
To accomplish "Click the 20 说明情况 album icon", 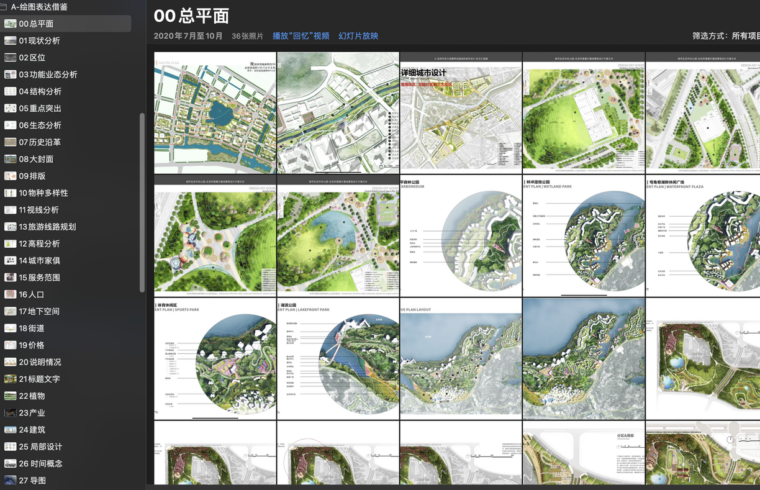I will [x=10, y=362].
